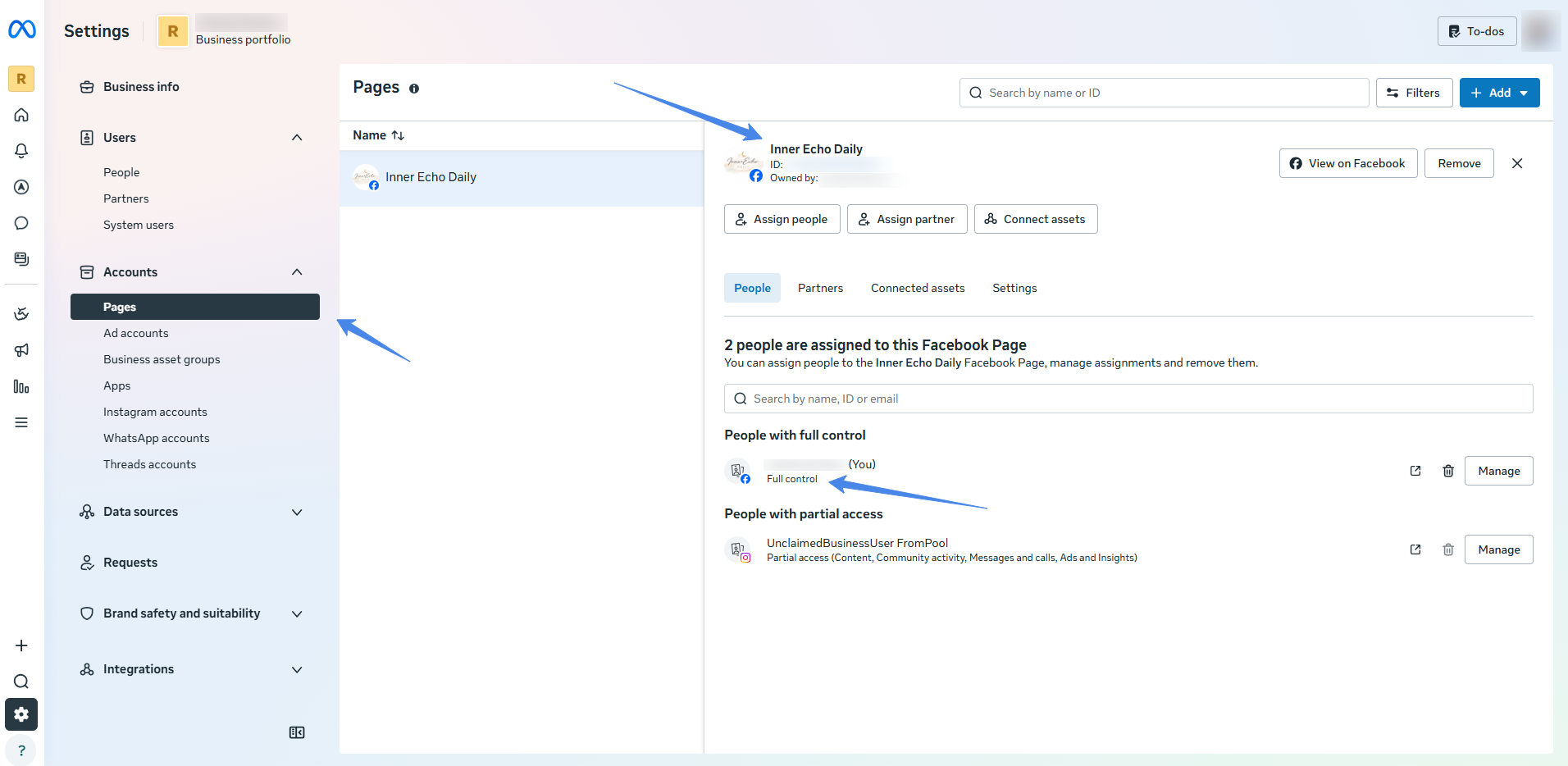The height and width of the screenshot is (766, 1568).
Task: Sort pages by Name column arrows
Action: pyautogui.click(x=398, y=135)
